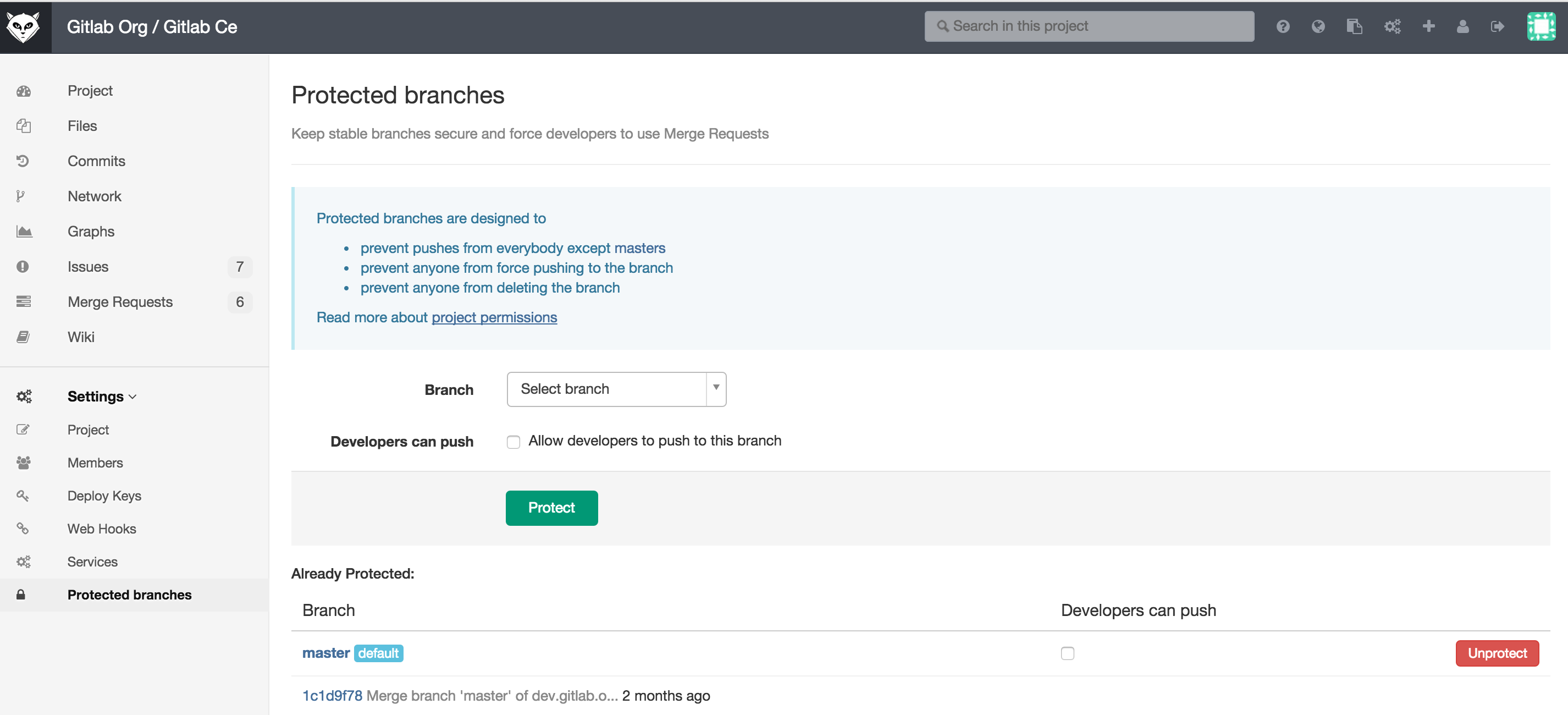The width and height of the screenshot is (1568, 715).
Task: Expand Settings menu in sidebar
Action: tap(99, 396)
